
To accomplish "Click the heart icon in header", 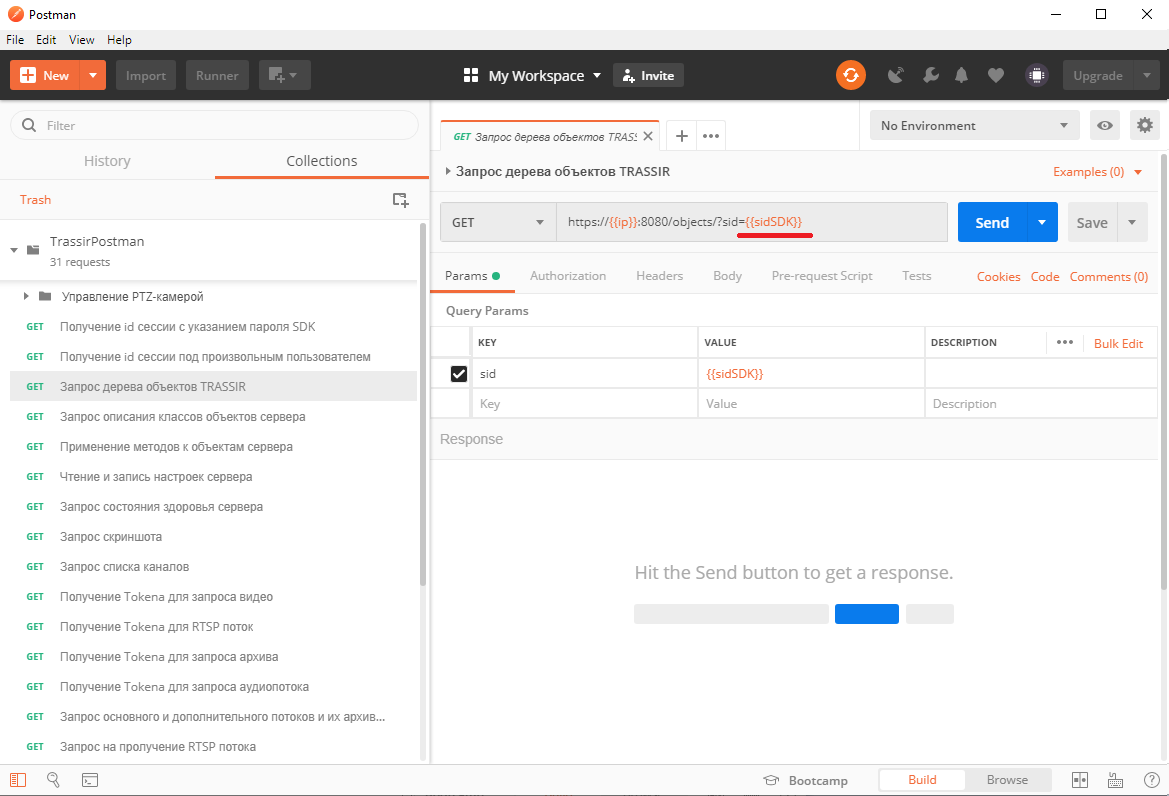I will click(x=995, y=75).
